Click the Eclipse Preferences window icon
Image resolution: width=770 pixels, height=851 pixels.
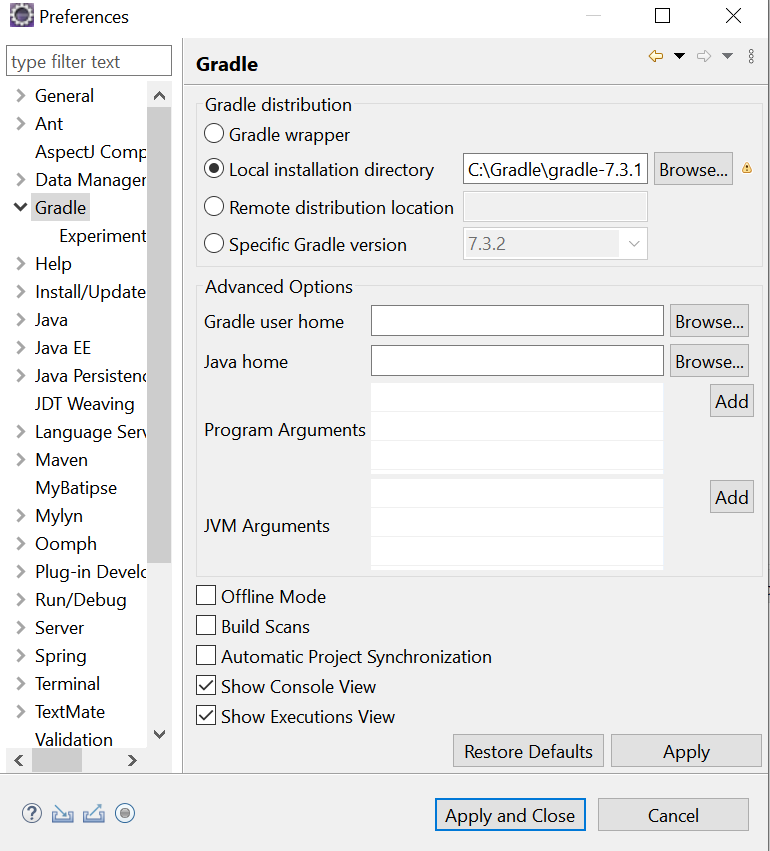pos(22,16)
